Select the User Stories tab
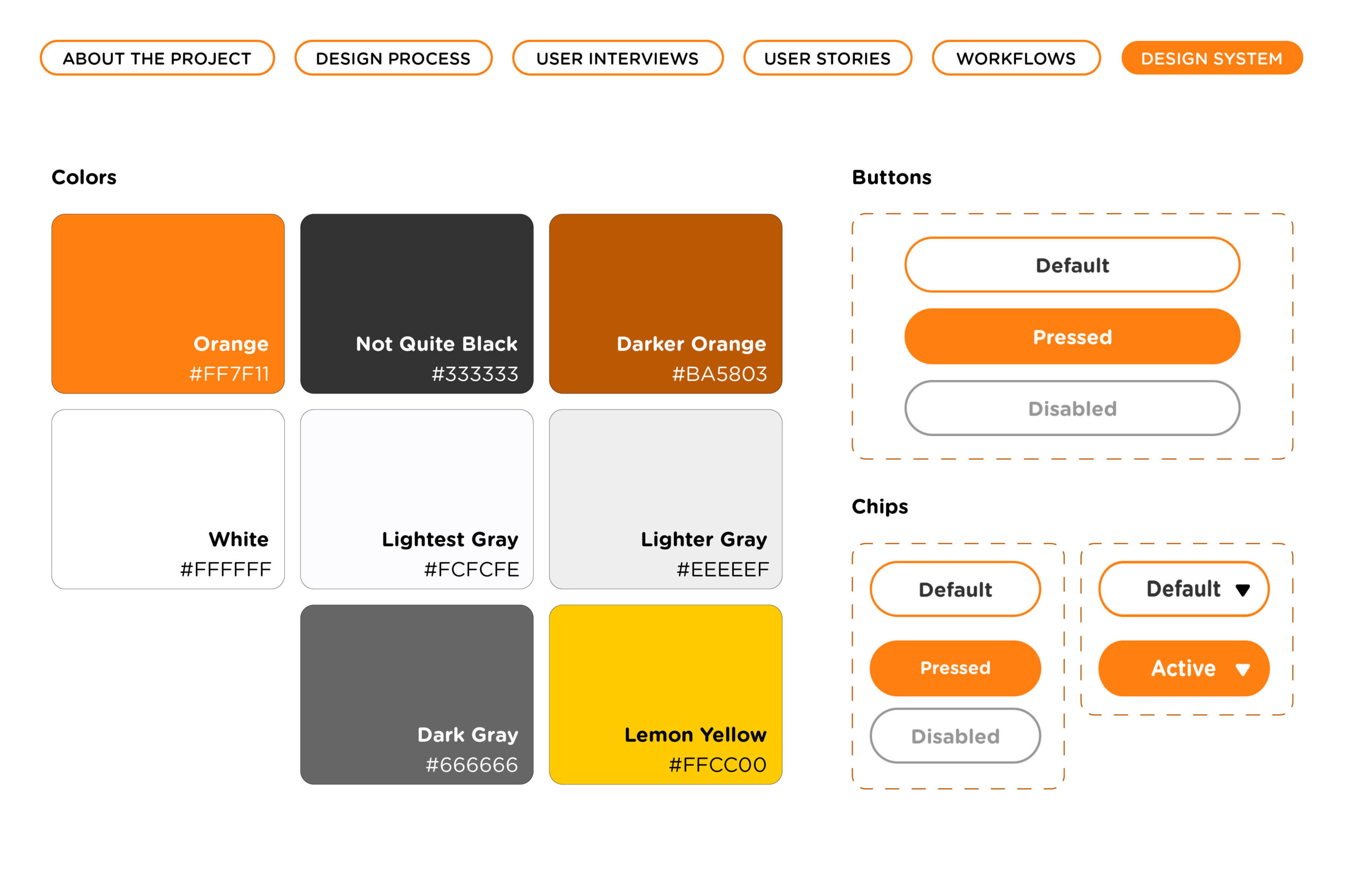1345x896 pixels. tap(827, 58)
